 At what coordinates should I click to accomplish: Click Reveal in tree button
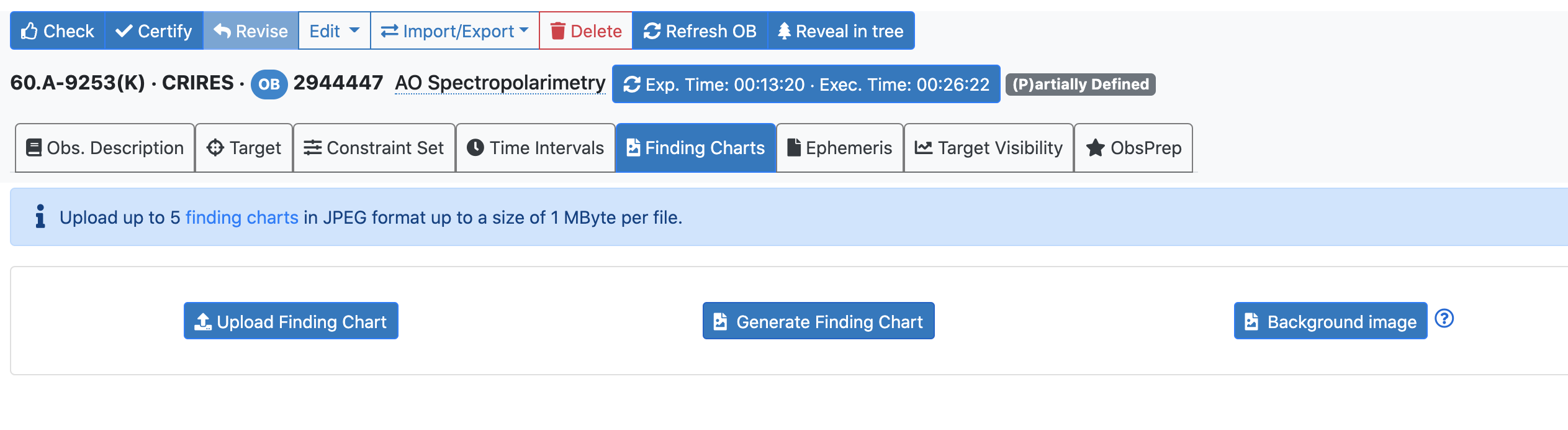click(840, 31)
